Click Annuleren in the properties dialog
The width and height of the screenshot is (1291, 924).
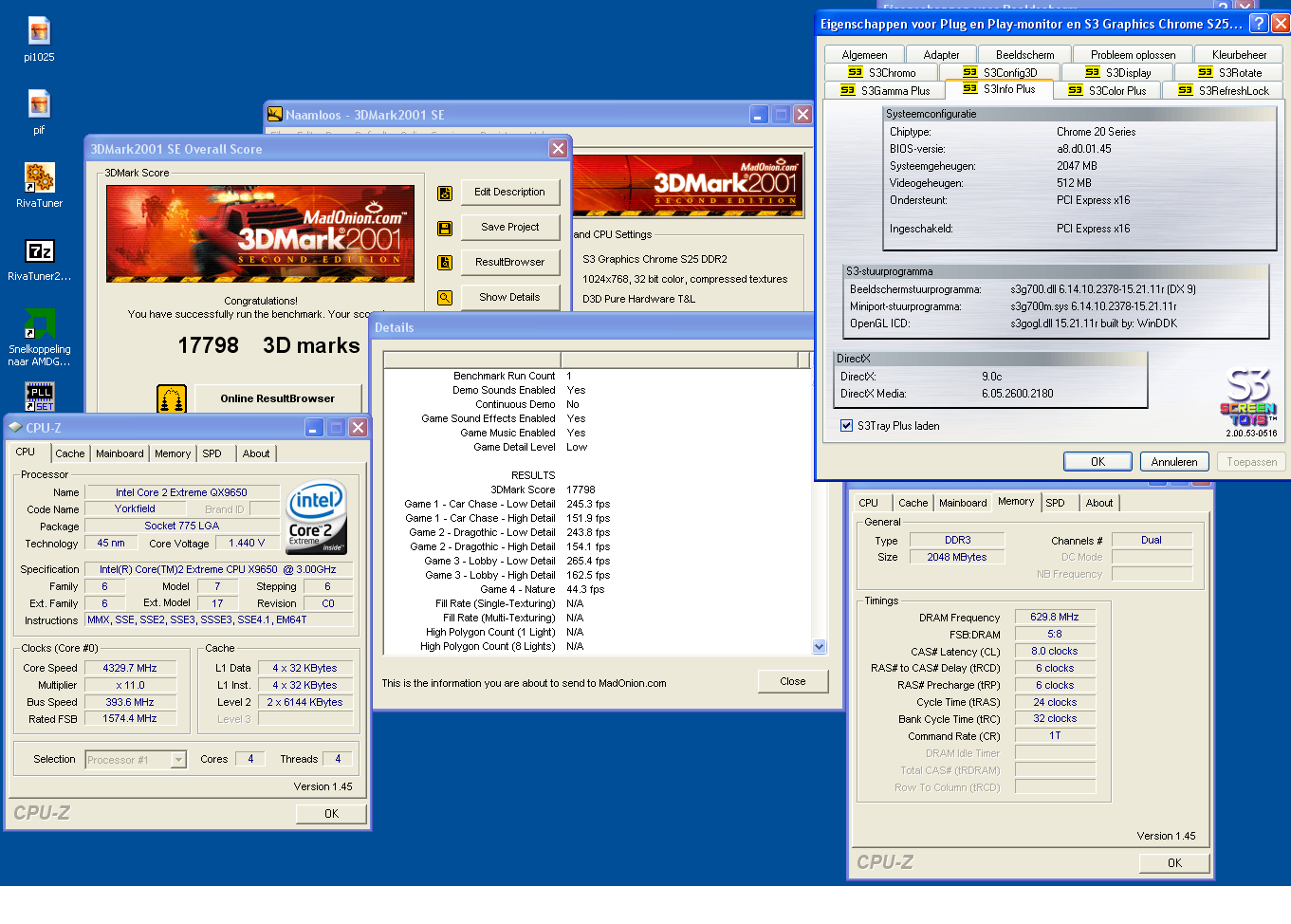point(1174,462)
